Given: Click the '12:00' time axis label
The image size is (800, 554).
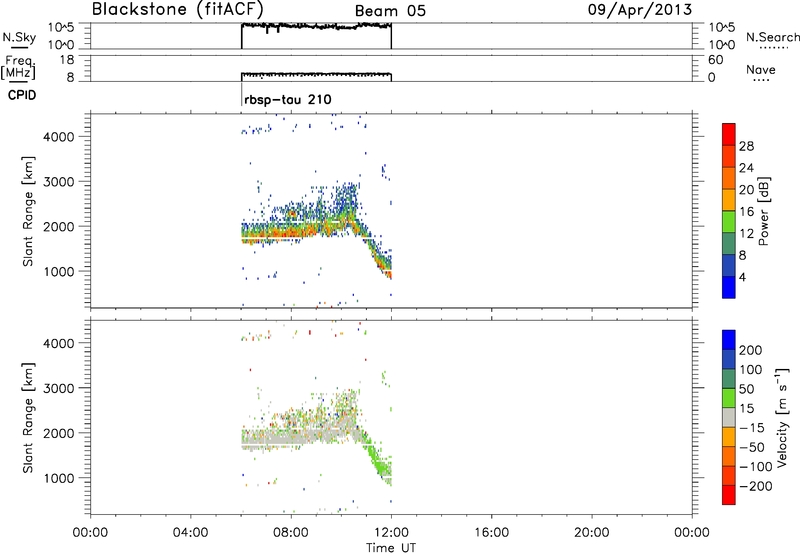Looking at the screenshot, I should pyautogui.click(x=391, y=533).
